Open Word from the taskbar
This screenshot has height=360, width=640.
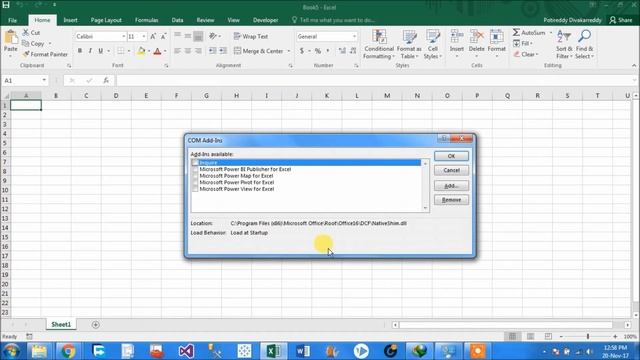click(x=302, y=351)
